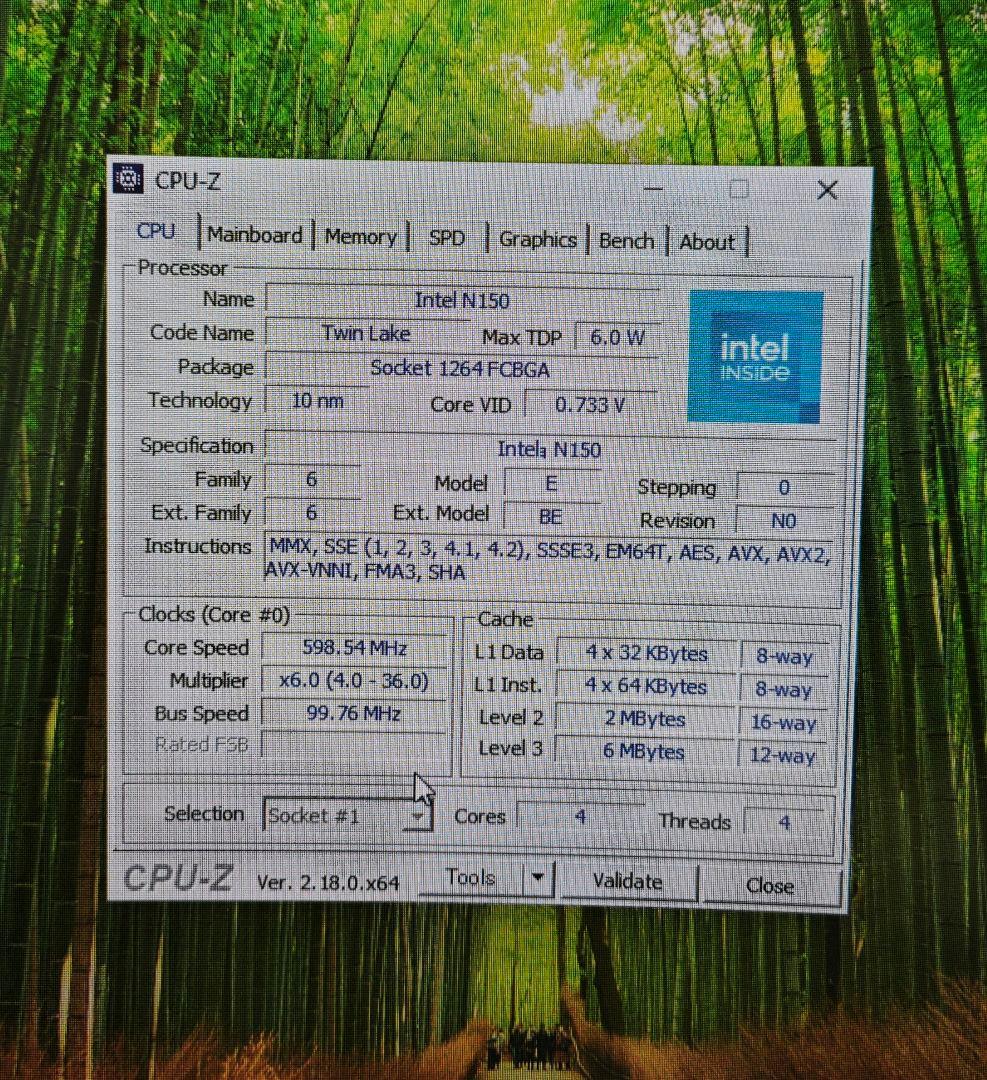Click the Intel Inside logo
Viewport: 987px width, 1080px height.
click(x=755, y=357)
